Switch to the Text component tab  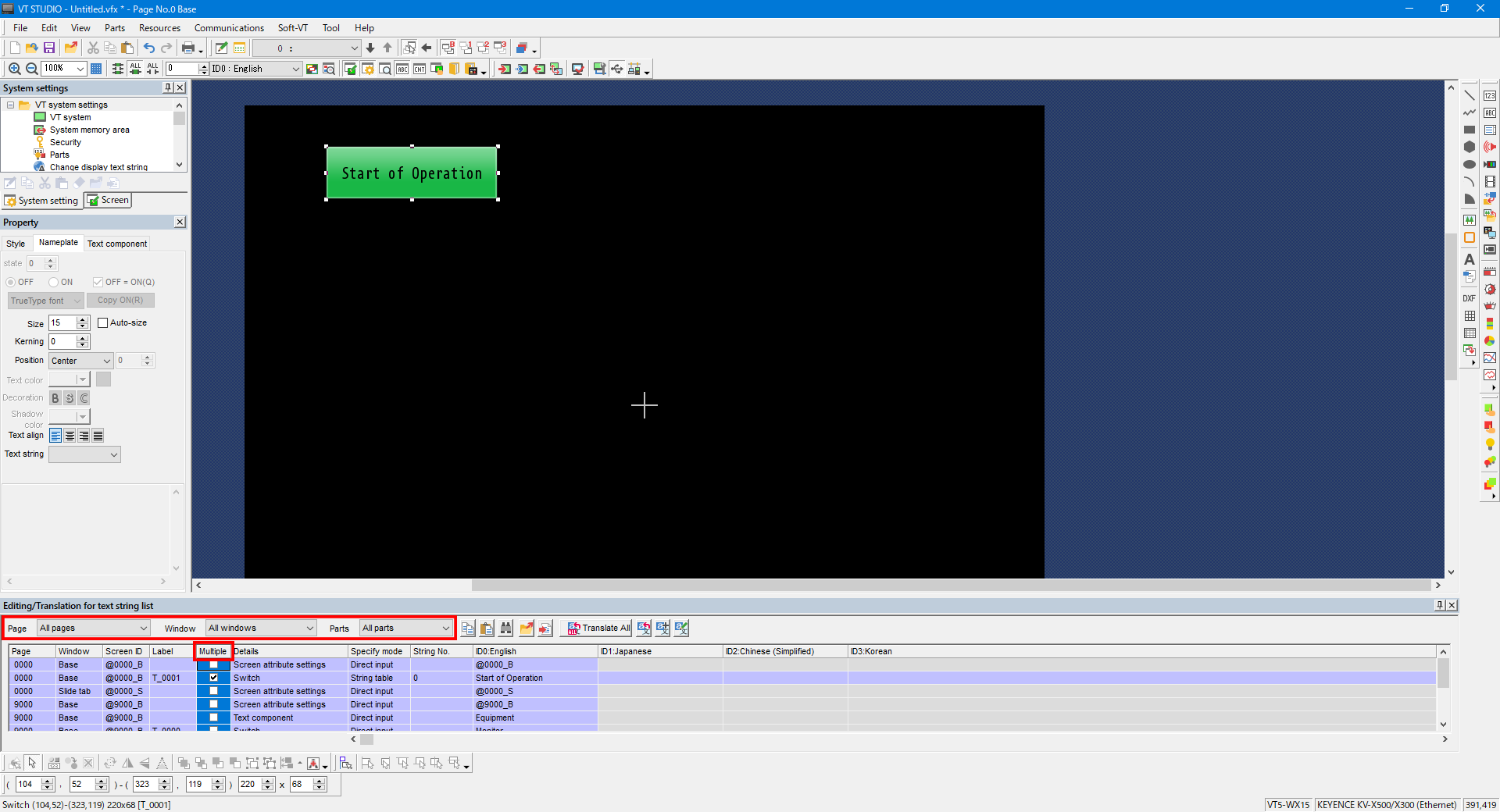point(117,244)
